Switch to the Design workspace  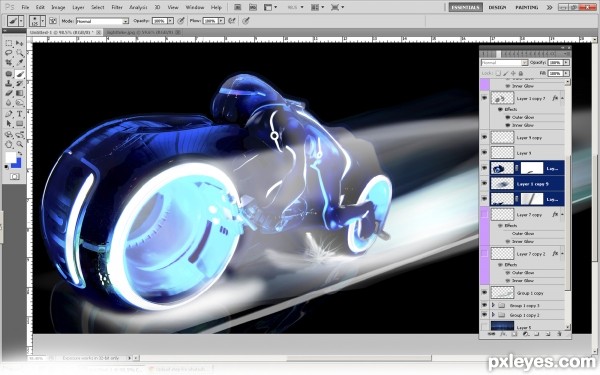(497, 7)
